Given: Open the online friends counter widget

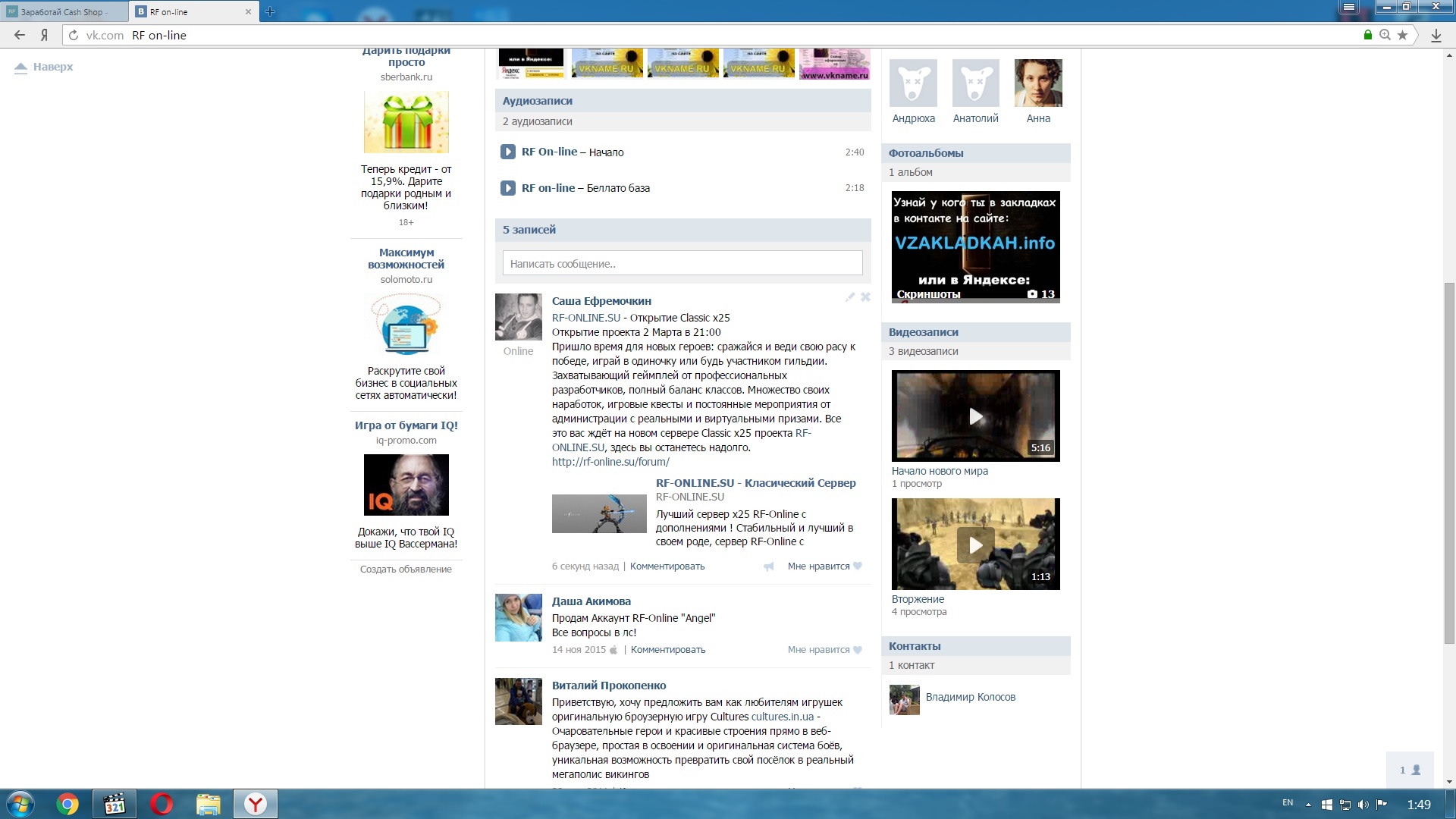Looking at the screenshot, I should [1410, 770].
